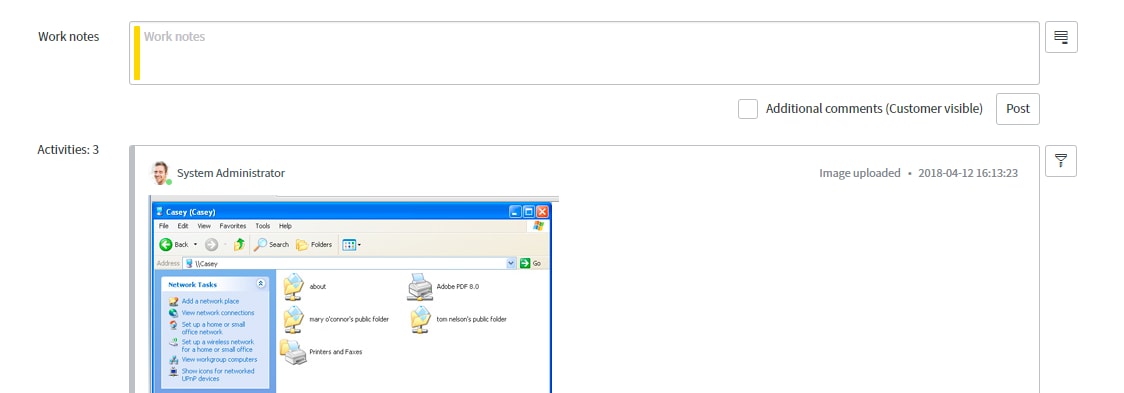Click the journal fields toggle icon beside Work notes
Screen dimensions: 1124x393
(x=1061, y=37)
